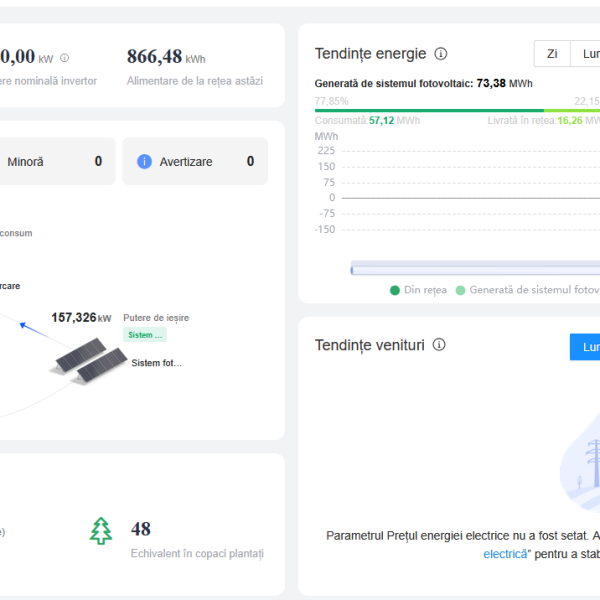Click info icon beside Tendințe venituri

pyautogui.click(x=439, y=345)
